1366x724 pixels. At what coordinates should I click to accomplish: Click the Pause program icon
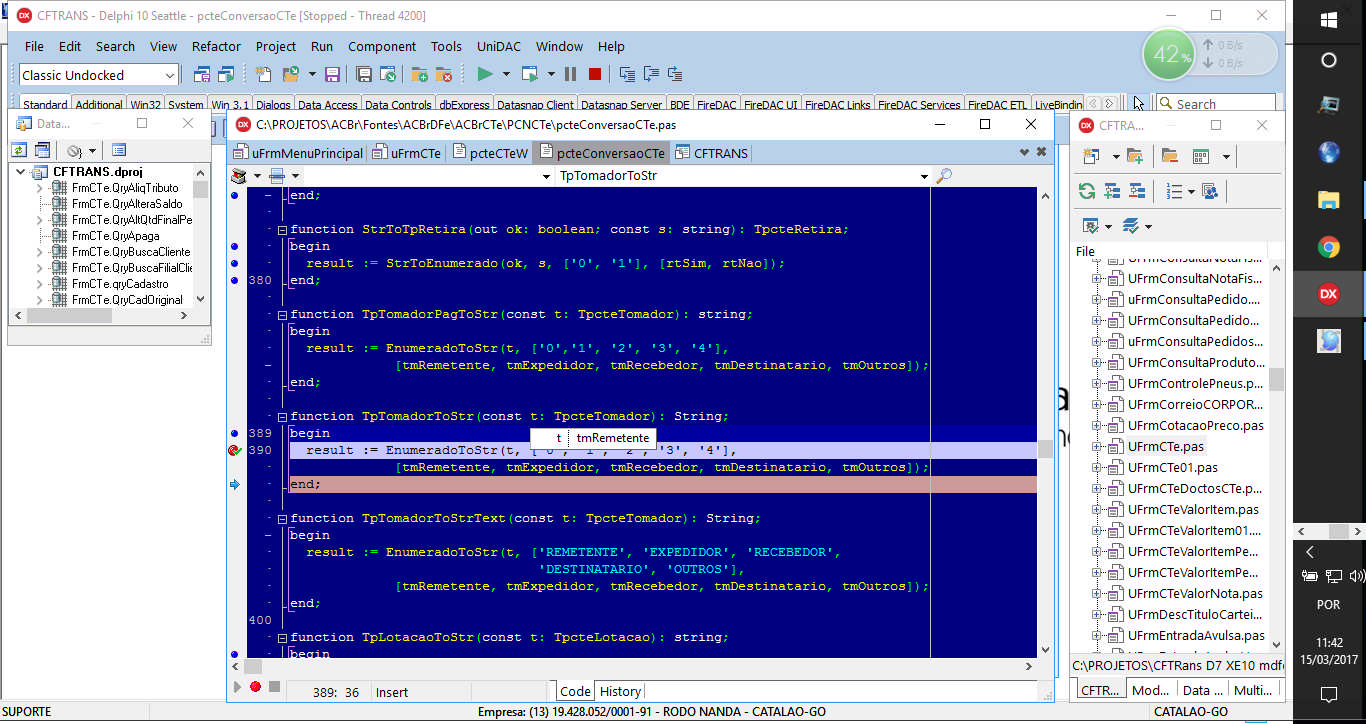pyautogui.click(x=570, y=74)
